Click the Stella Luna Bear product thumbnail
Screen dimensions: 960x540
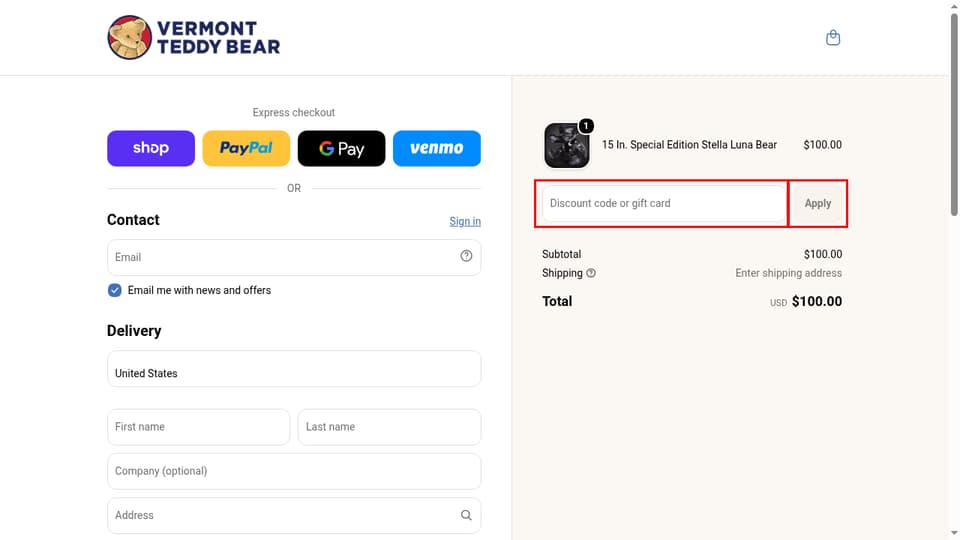point(567,145)
